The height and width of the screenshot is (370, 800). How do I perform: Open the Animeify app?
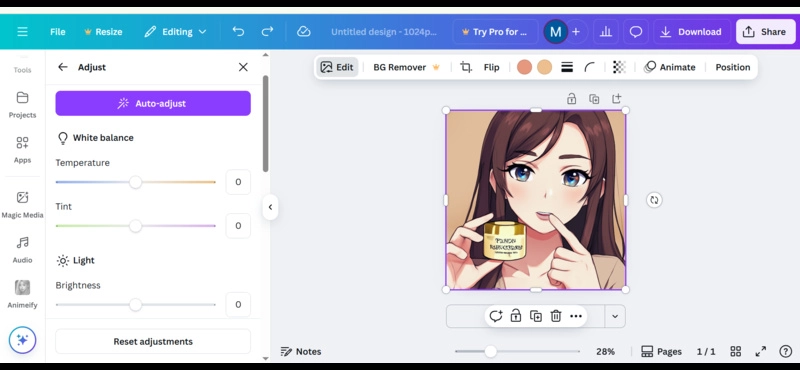point(22,294)
